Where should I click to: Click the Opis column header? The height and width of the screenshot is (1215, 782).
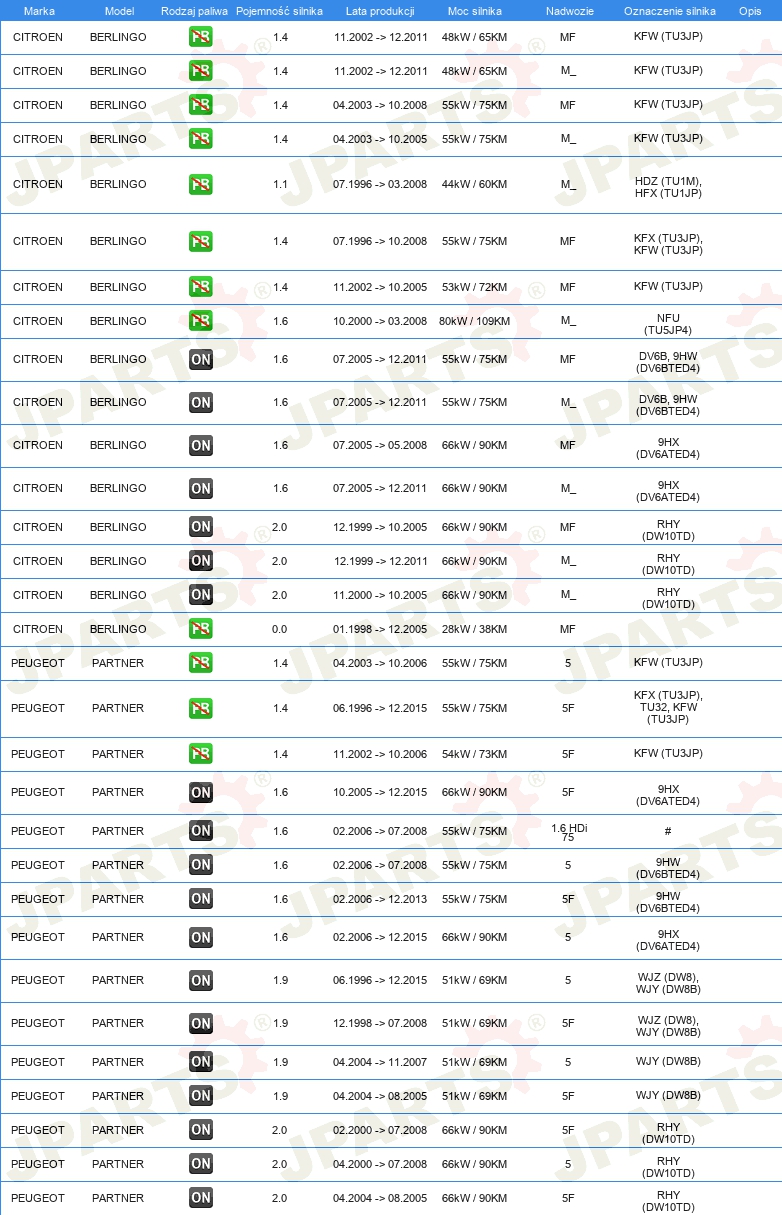749,11
